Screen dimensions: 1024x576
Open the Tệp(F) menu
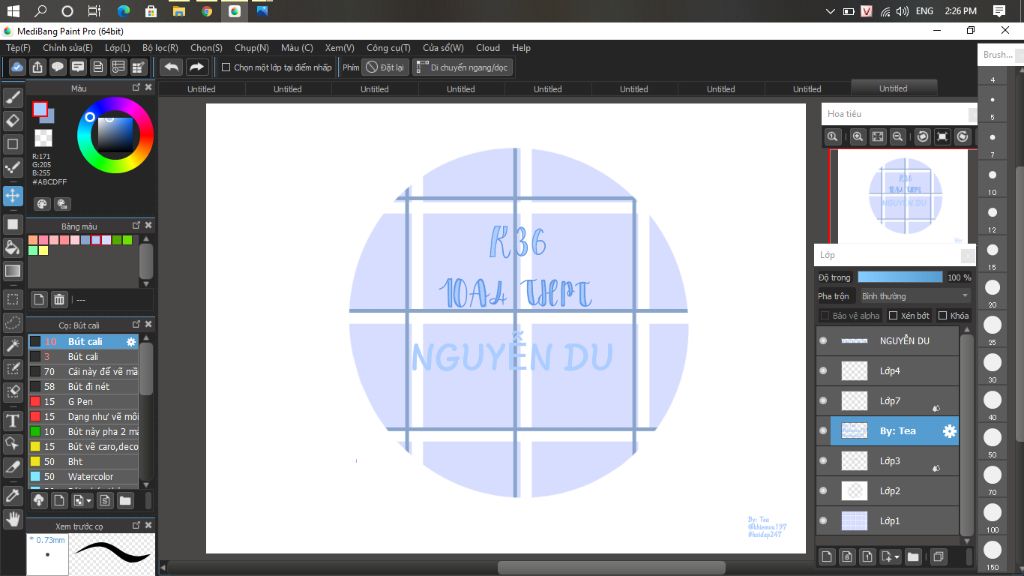pyautogui.click(x=18, y=48)
